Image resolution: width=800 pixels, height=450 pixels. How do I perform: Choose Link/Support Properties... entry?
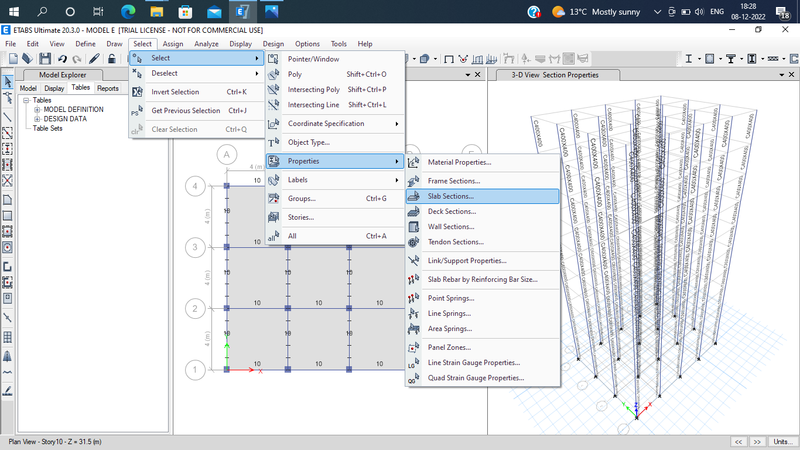(483, 261)
